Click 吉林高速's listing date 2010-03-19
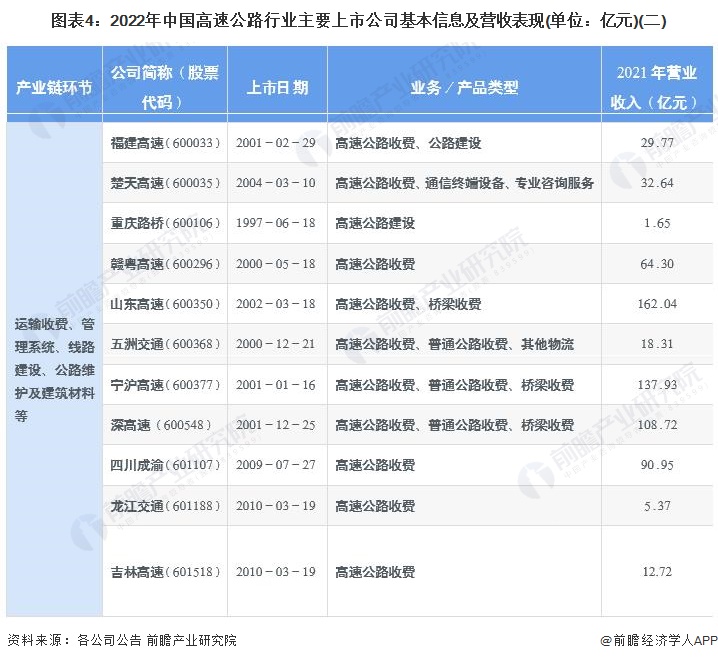This screenshot has width=718, height=661. tap(276, 572)
